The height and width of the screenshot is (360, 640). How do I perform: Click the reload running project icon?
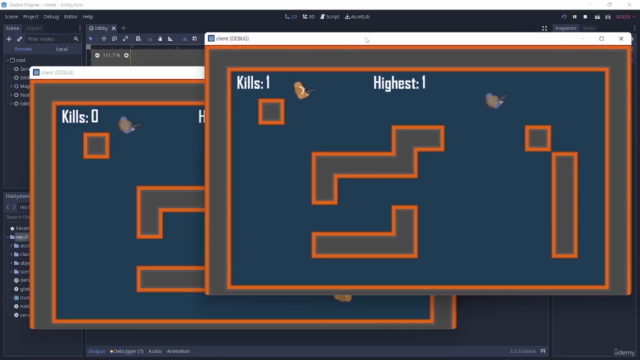pos(564,17)
